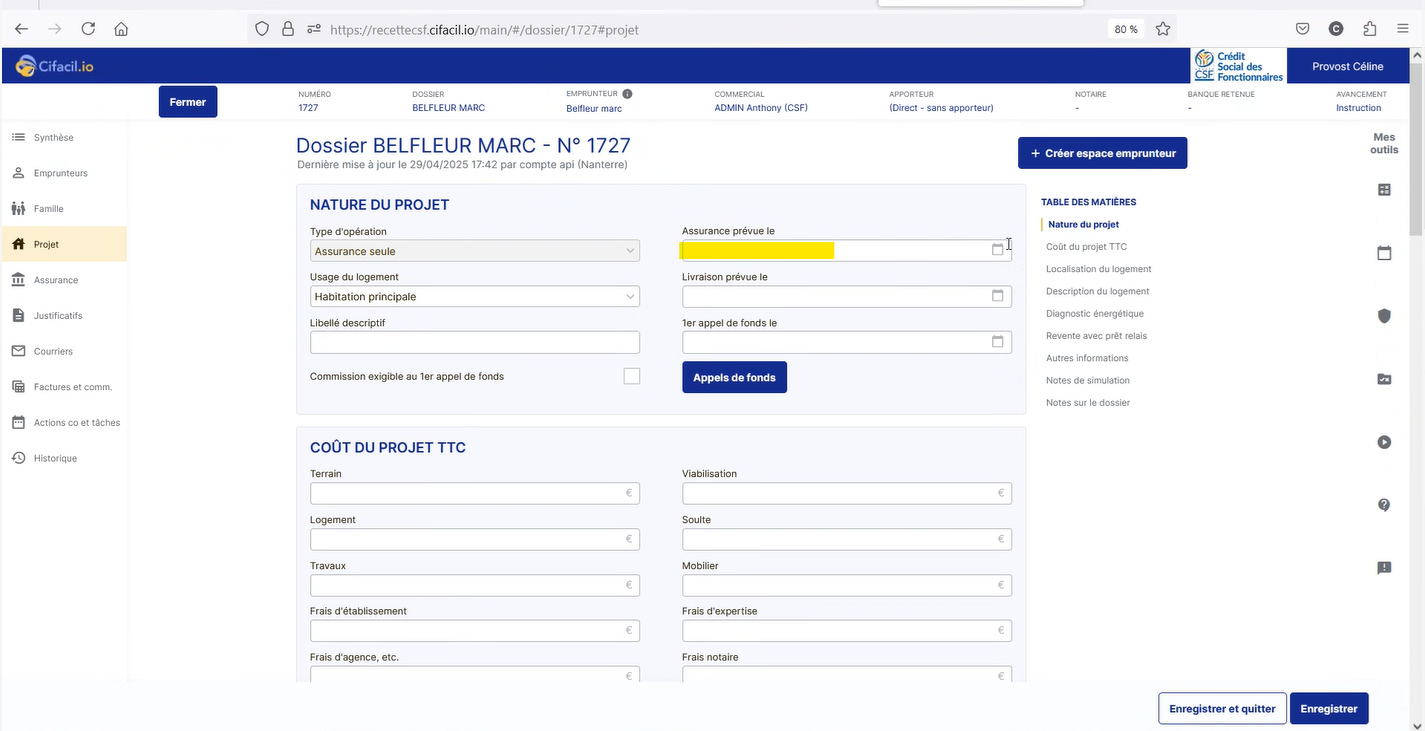The image size is (1425, 731).
Task: Click the Libellé descriptif text field
Action: click(475, 343)
